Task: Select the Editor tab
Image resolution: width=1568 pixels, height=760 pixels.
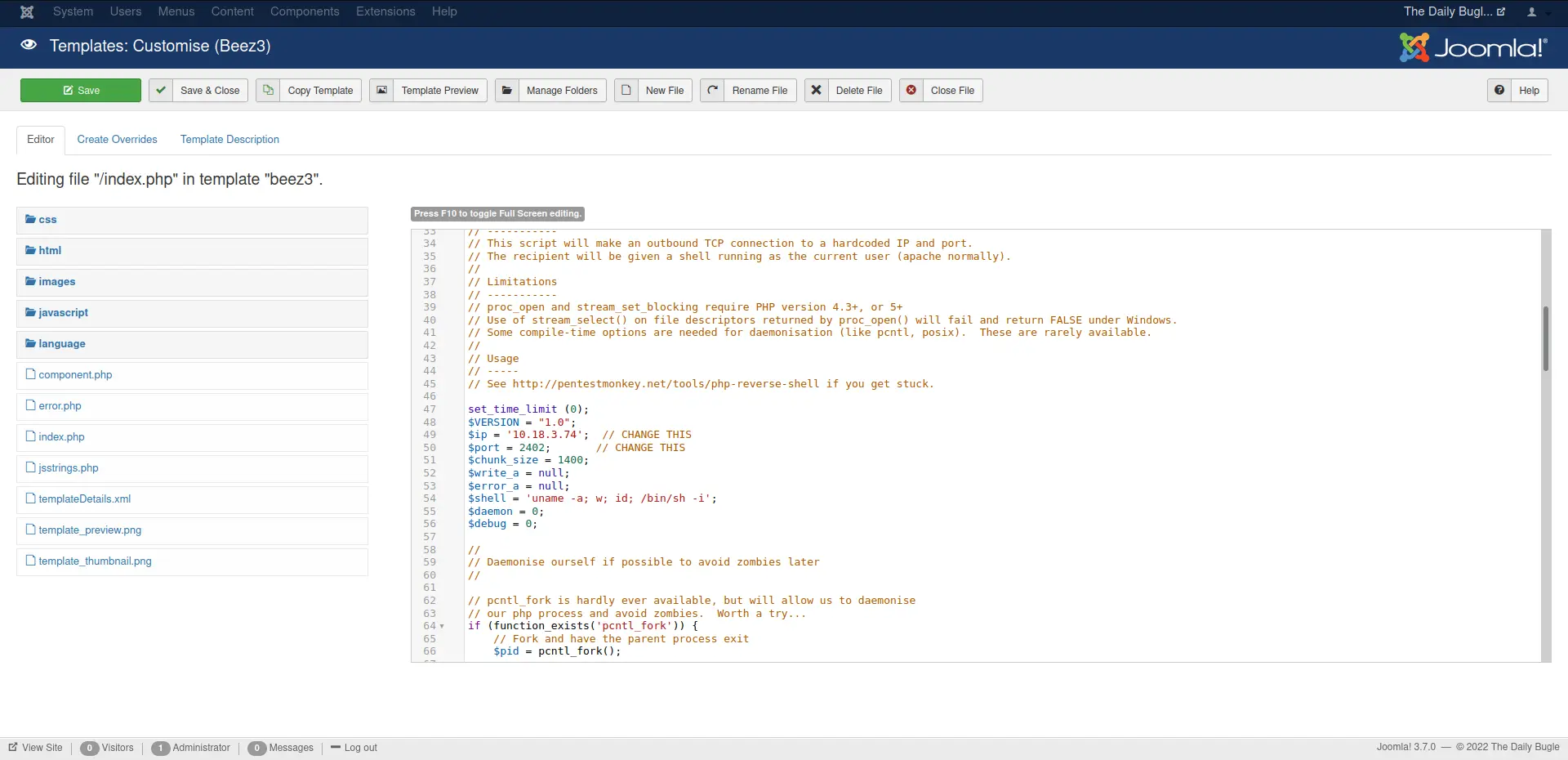Action: (x=41, y=140)
